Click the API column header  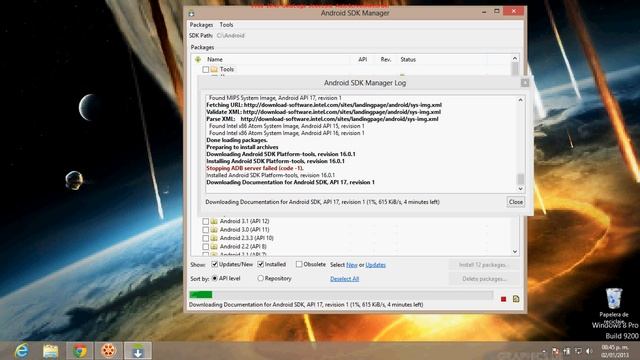coord(362,60)
